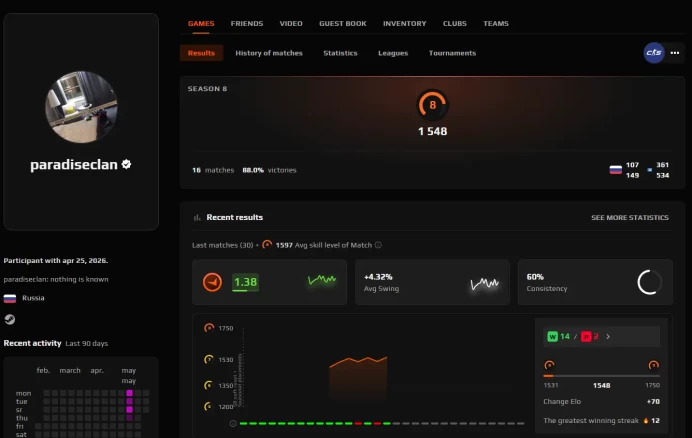Click the info icon at the match streak row
Screen dimensions: 692x438
233,423
